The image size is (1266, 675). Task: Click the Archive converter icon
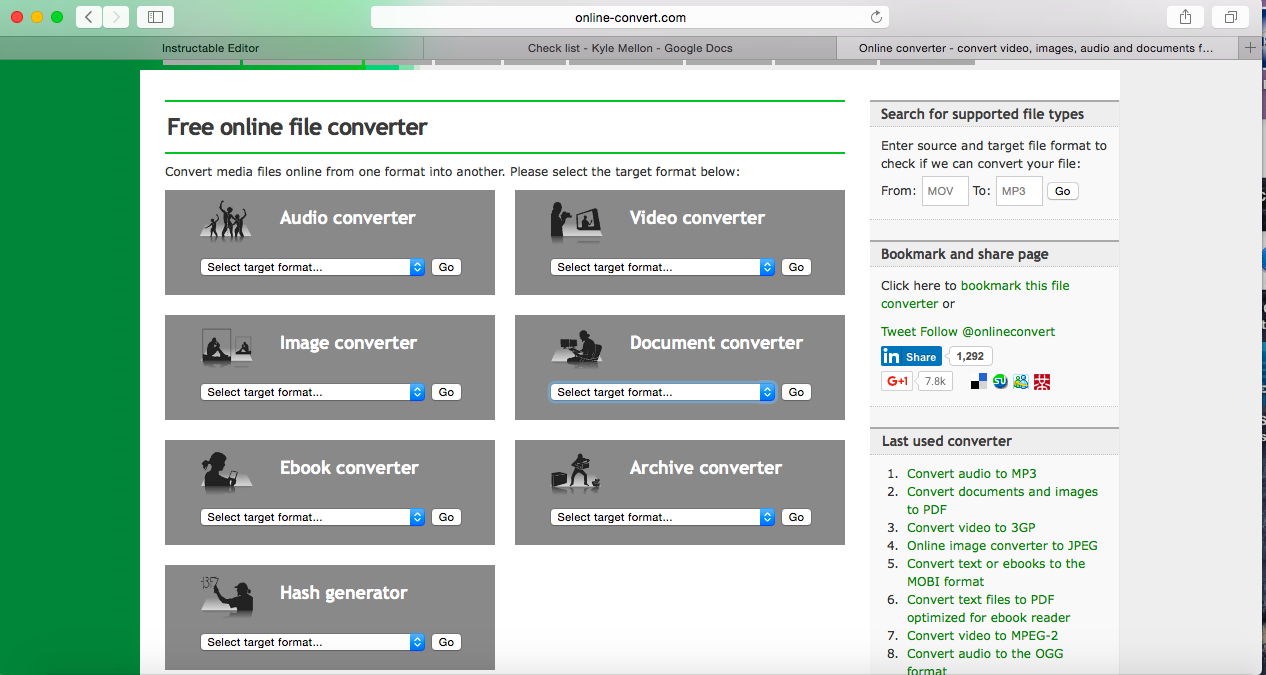tap(575, 471)
